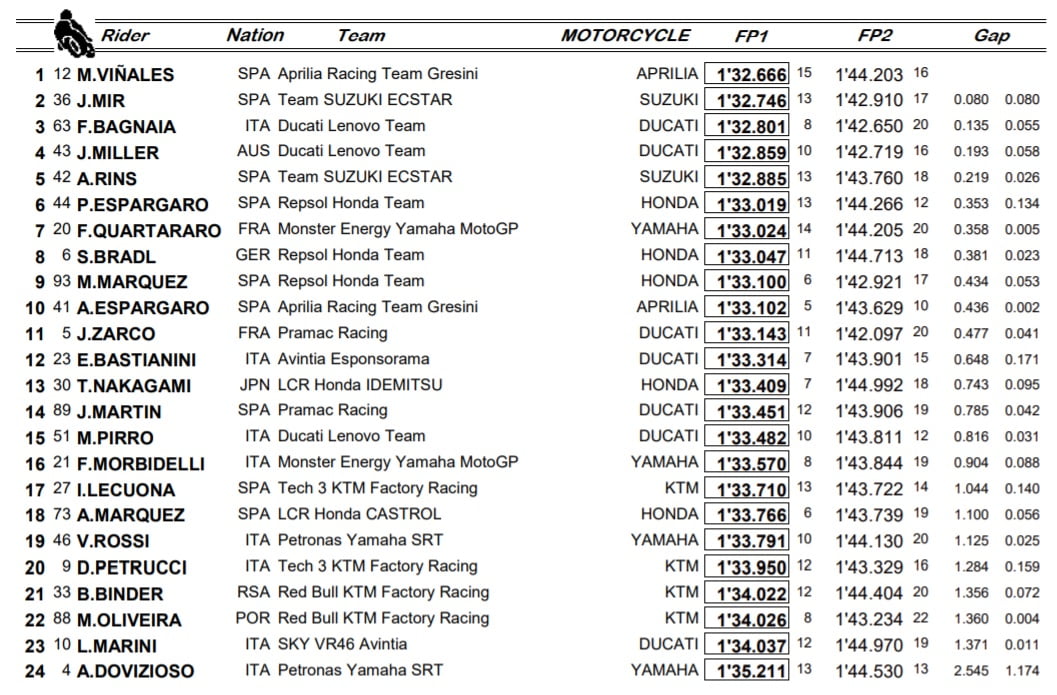This screenshot has height=695, width=1057.
Task: Click M.VIÑALES rider name
Action: pos(125,75)
